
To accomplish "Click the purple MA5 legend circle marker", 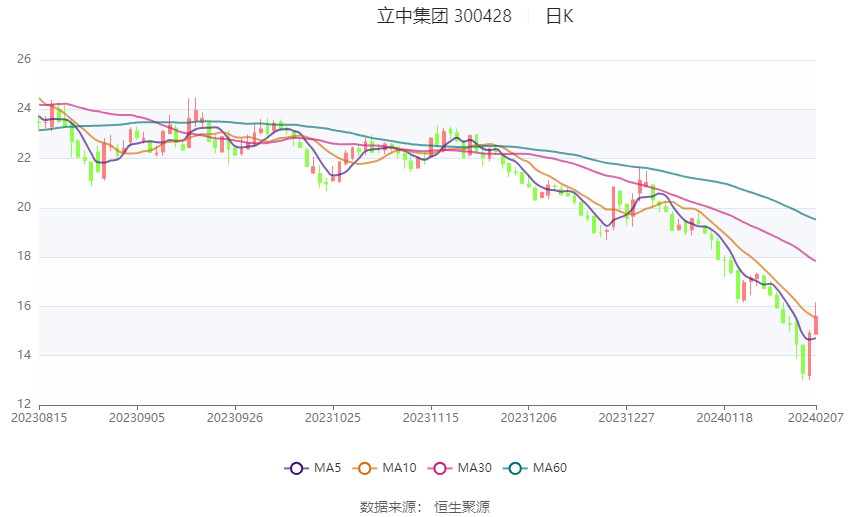I will point(295,468).
